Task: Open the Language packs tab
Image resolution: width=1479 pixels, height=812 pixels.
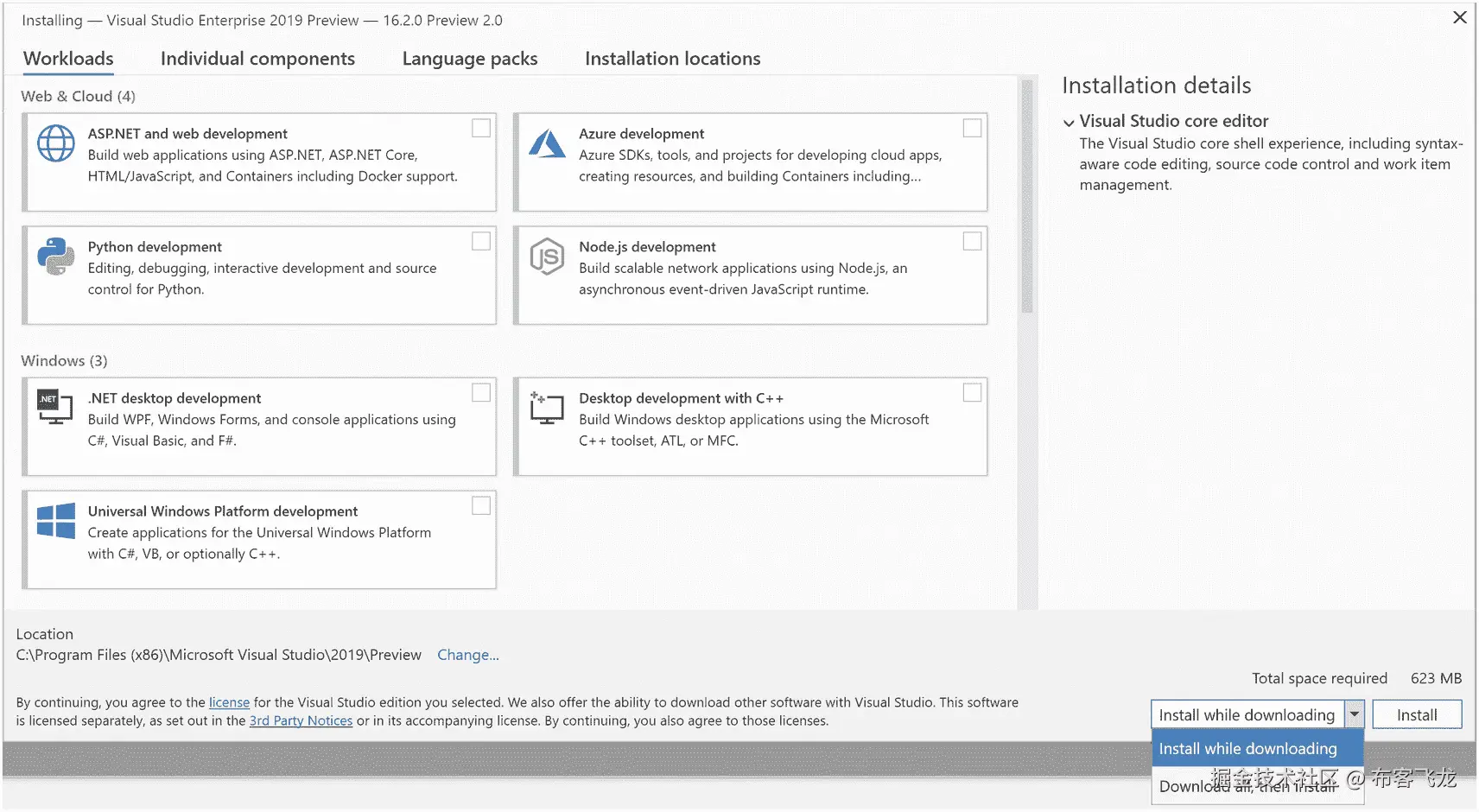Action: [x=469, y=59]
